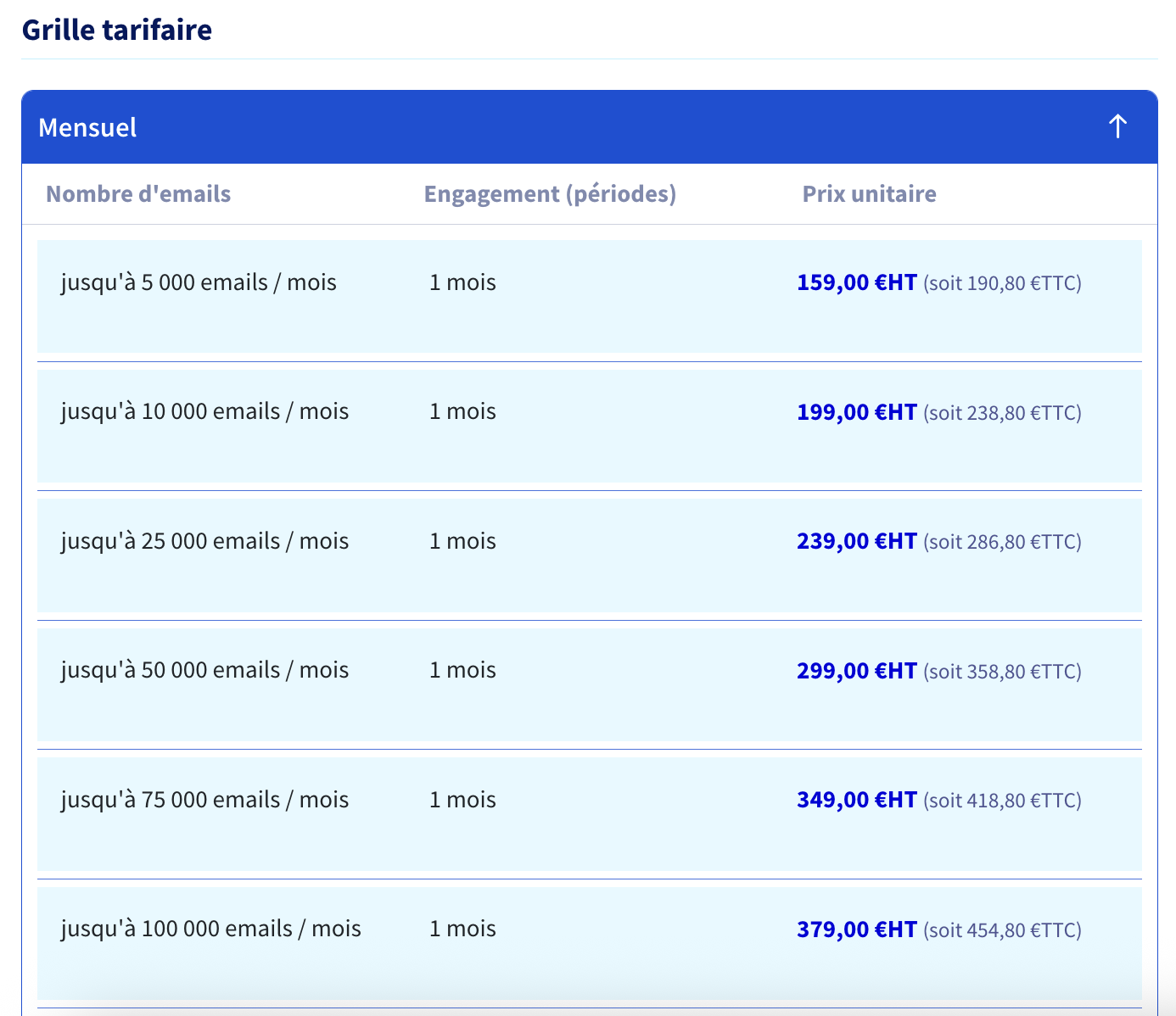Click '1 mois' in the 10 000 emails row
Image resolution: width=1176 pixels, height=1016 pixels.
(462, 411)
